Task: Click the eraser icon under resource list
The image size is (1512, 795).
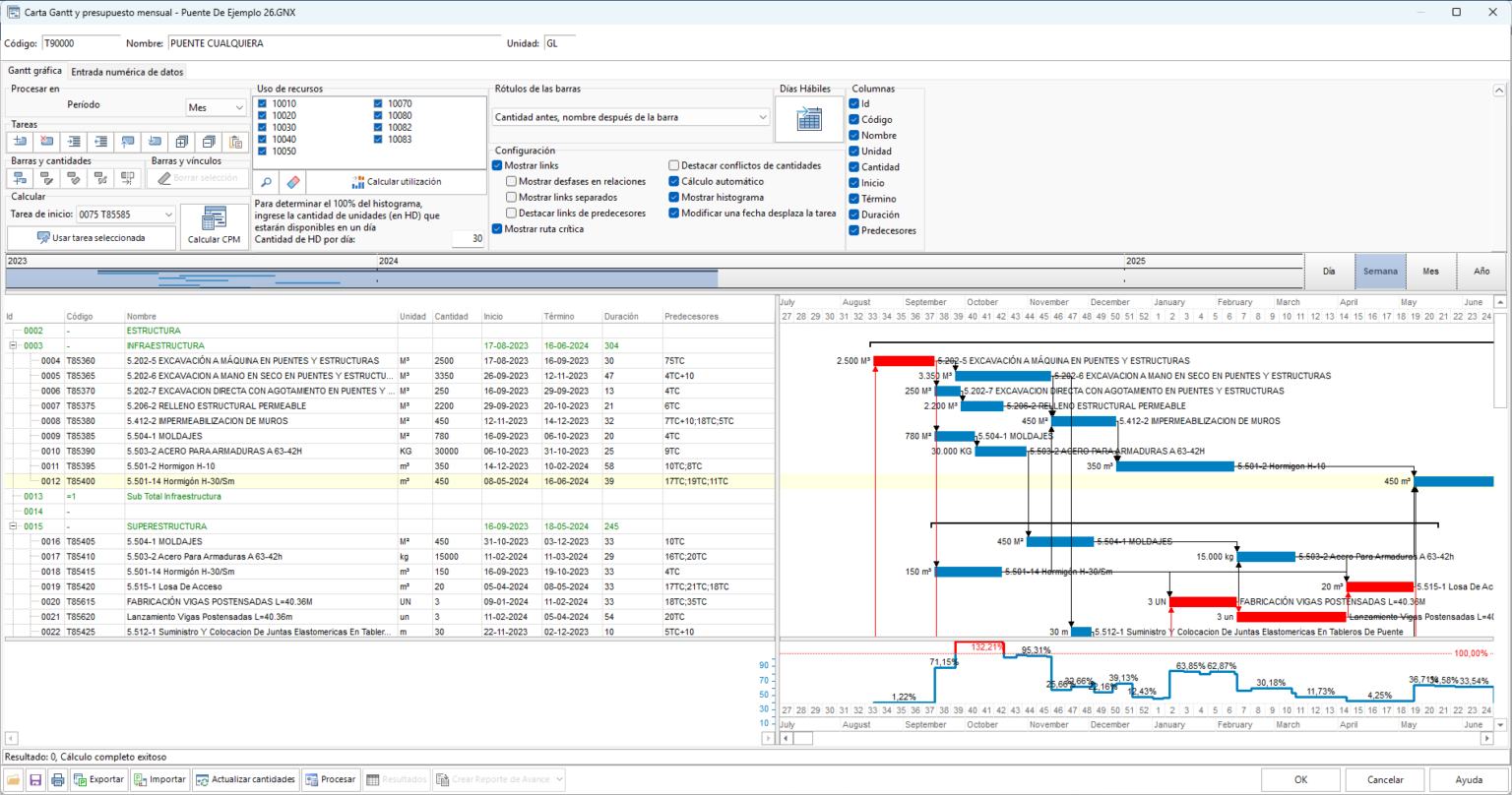Action: 293,182
